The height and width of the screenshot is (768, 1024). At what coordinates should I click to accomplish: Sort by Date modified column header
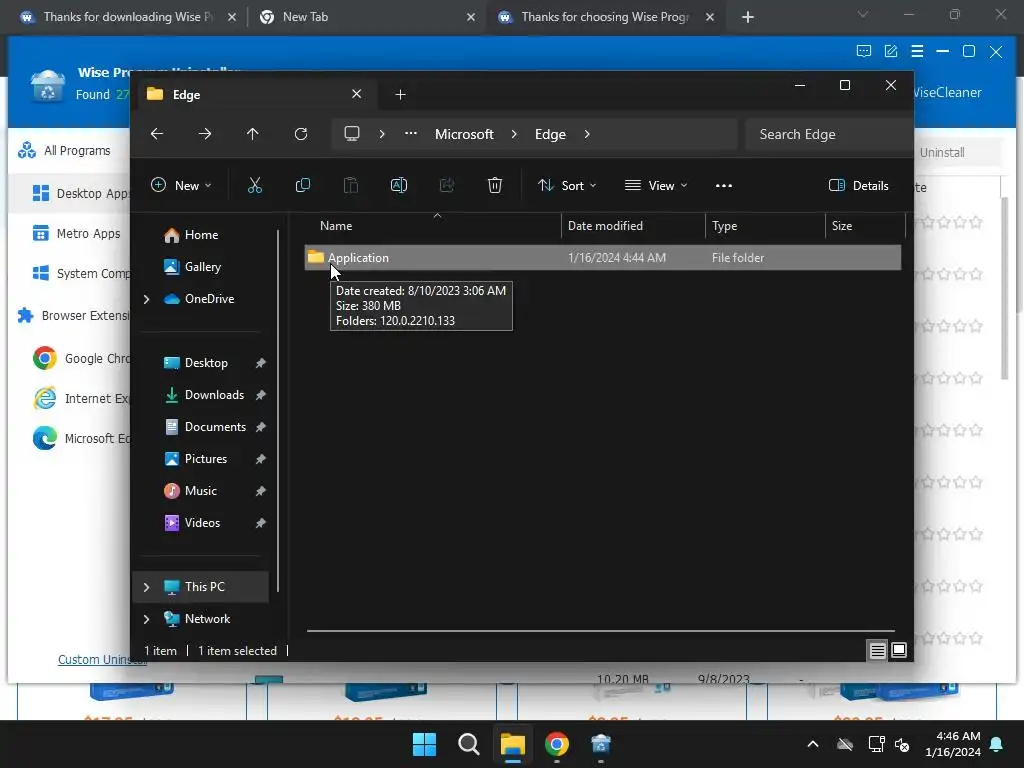[633, 226]
